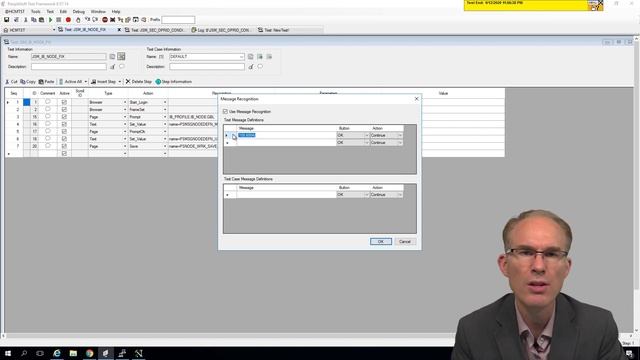Image resolution: width=640 pixels, height=360 pixels.
Task: Toggle Active checkbox for PromptOk step
Action: click(64, 132)
